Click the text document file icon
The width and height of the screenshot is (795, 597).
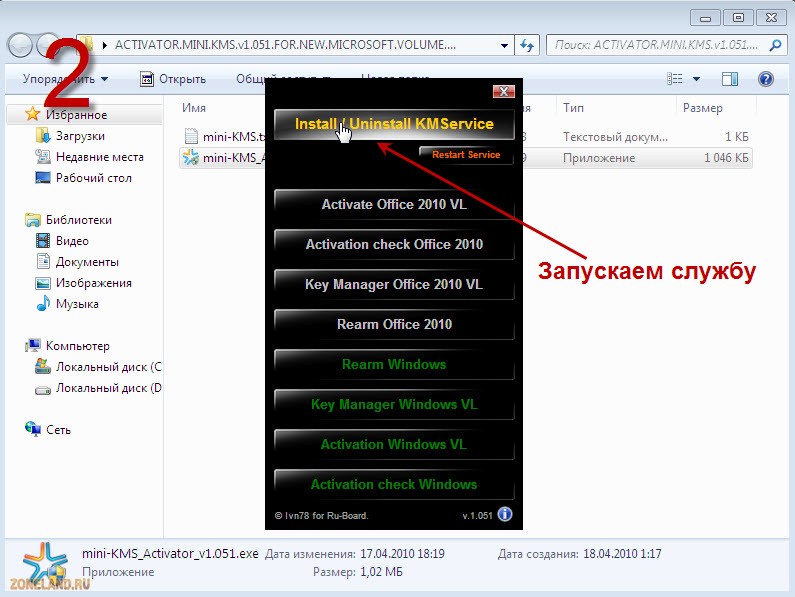tap(191, 136)
